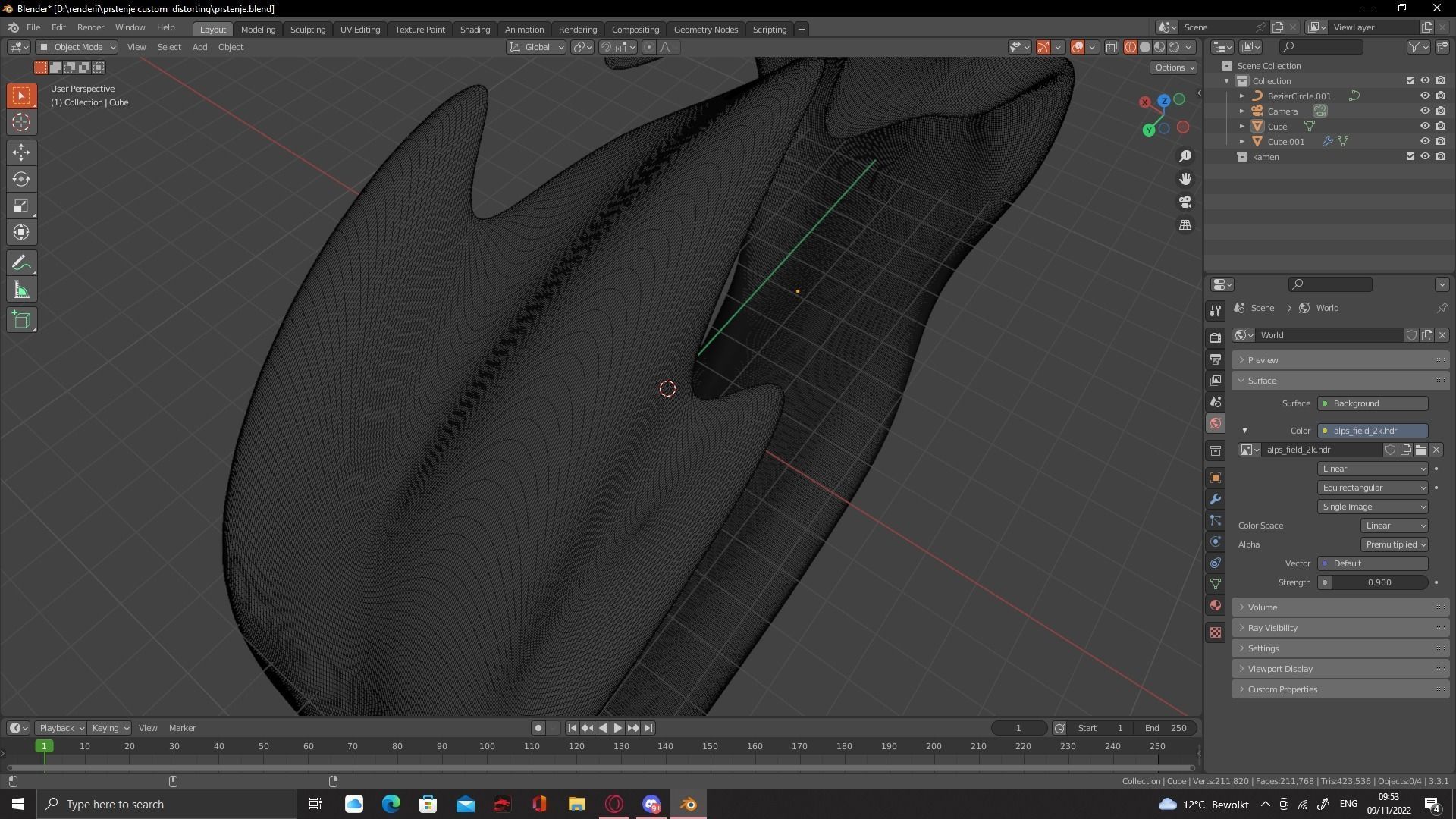Viewport: 1456px width, 819px height.
Task: Select the Rotate tool
Action: (x=21, y=179)
